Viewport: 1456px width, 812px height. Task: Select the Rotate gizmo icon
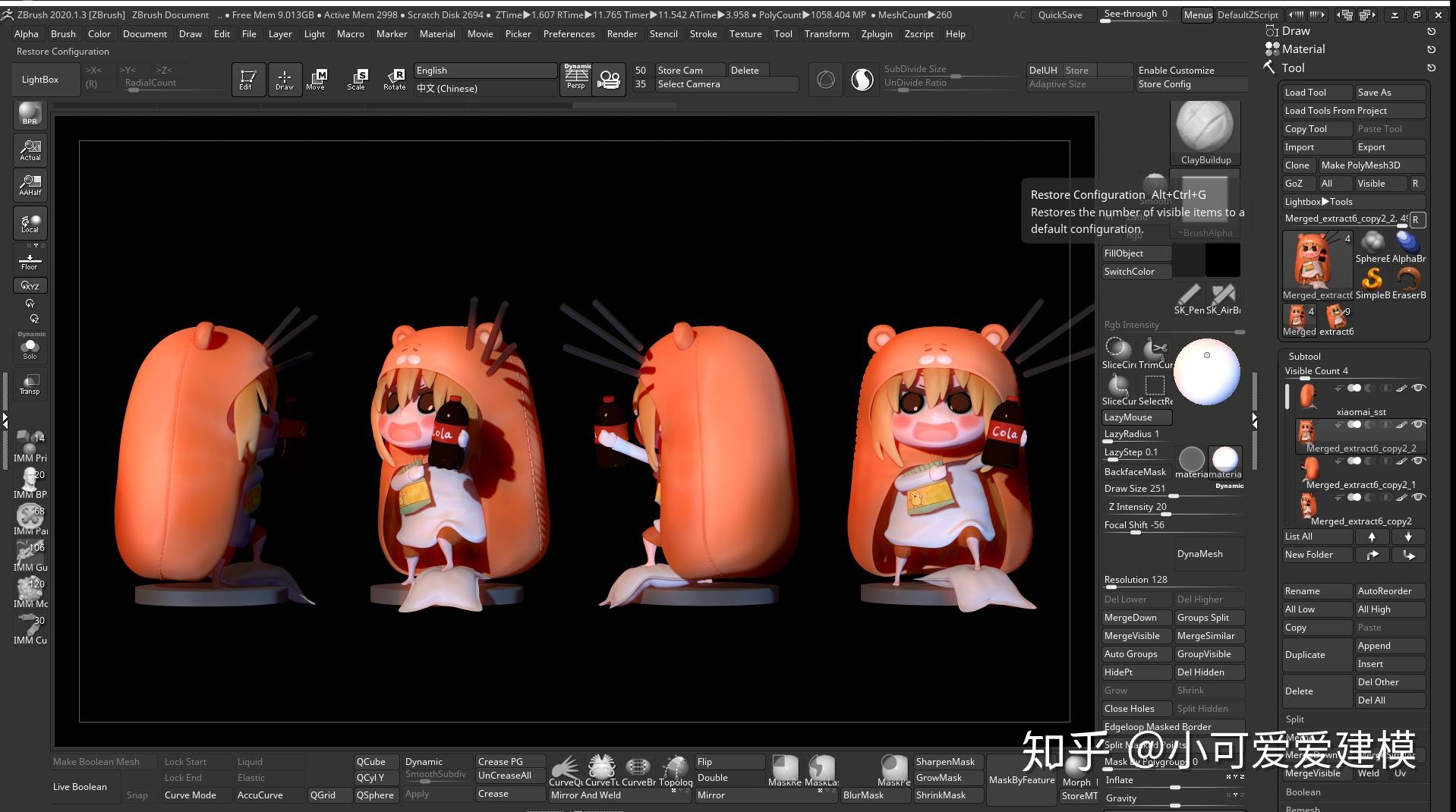coord(395,79)
